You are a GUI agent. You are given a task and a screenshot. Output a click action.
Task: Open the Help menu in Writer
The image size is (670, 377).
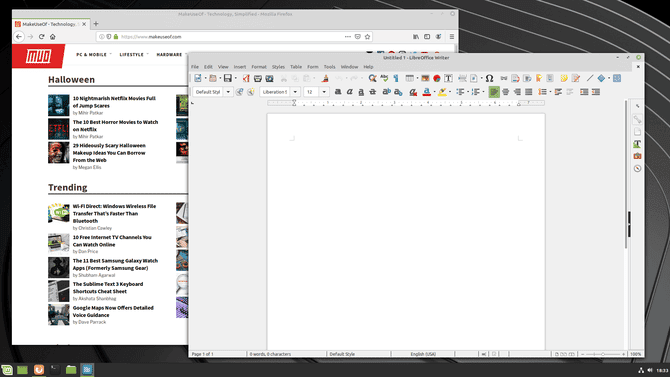(x=368, y=67)
